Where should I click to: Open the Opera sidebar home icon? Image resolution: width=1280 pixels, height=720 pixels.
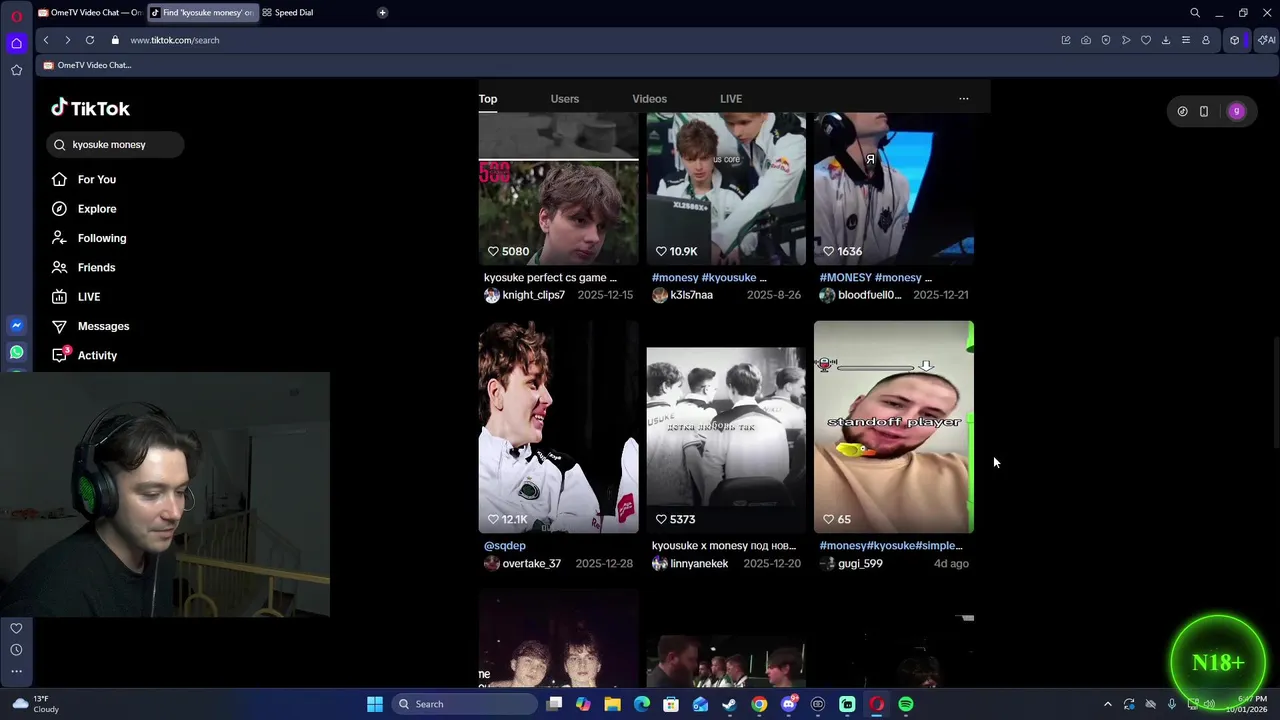tap(16, 43)
